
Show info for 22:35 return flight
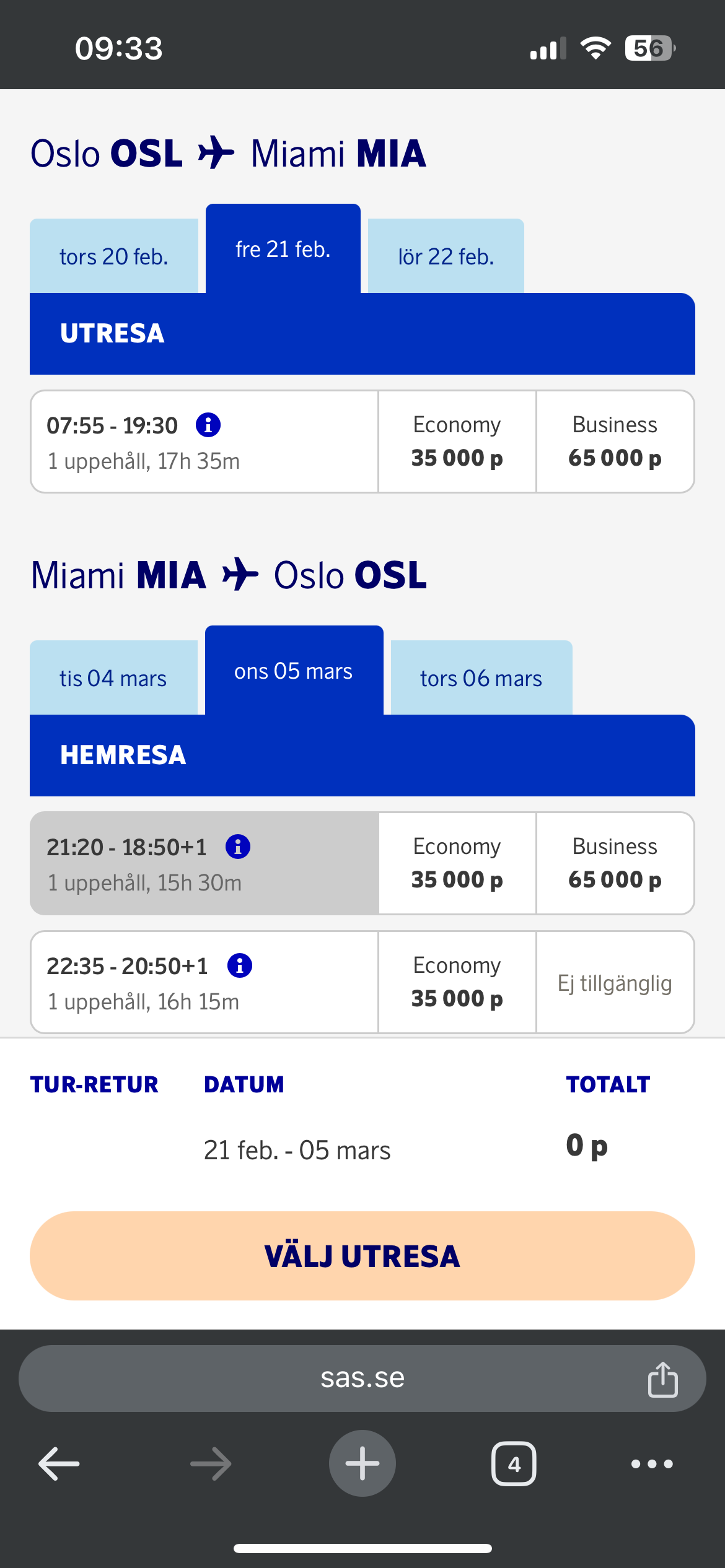[x=240, y=965]
